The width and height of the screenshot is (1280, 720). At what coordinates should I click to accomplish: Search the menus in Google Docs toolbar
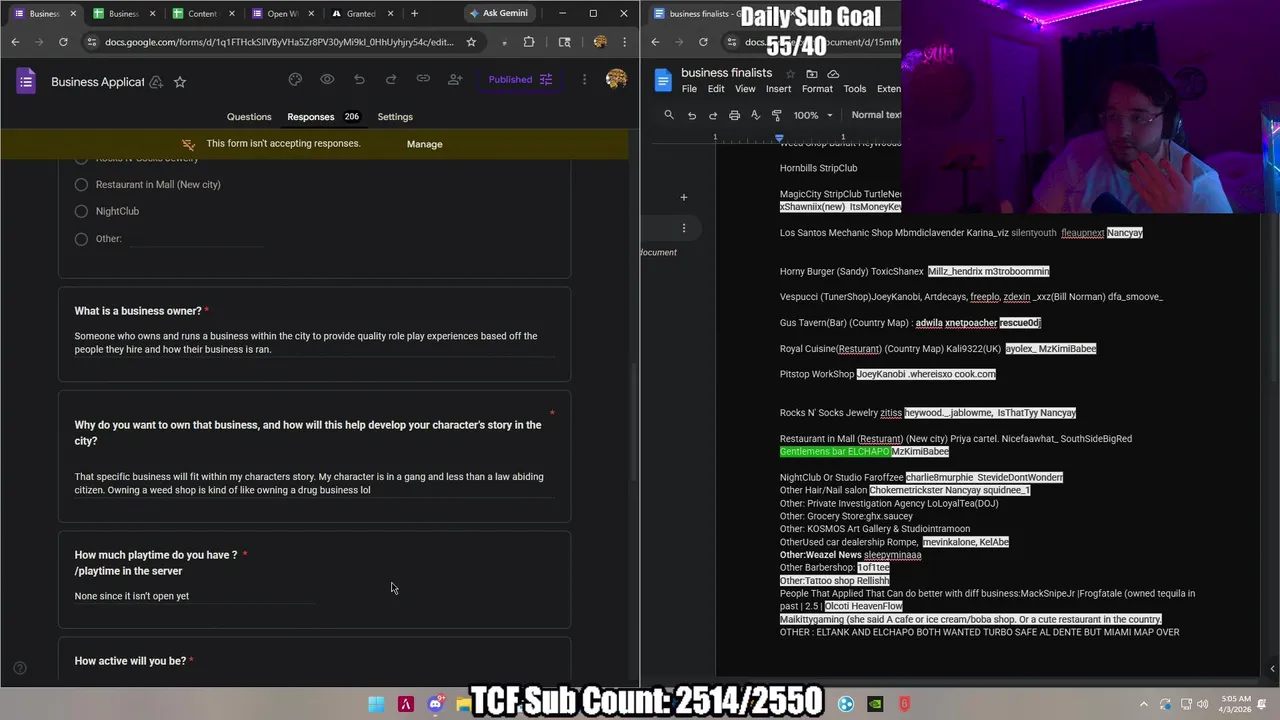[x=669, y=115]
